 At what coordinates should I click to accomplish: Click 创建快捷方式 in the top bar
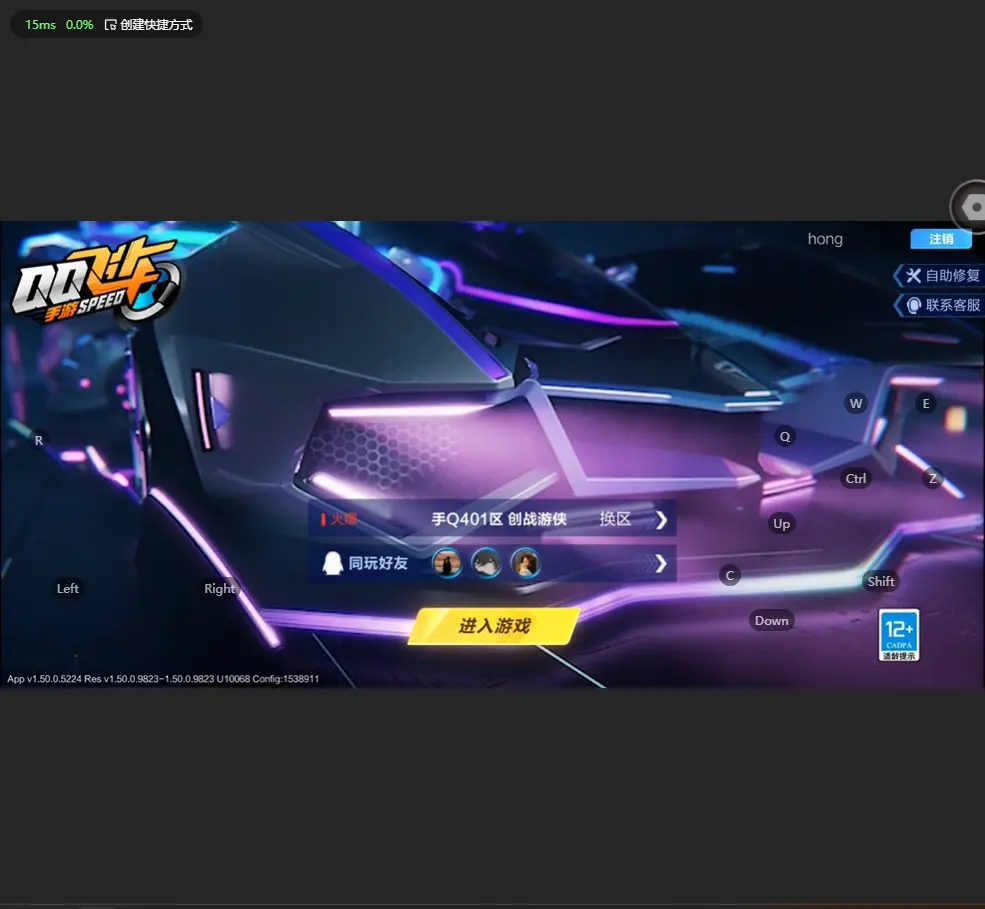(x=156, y=24)
